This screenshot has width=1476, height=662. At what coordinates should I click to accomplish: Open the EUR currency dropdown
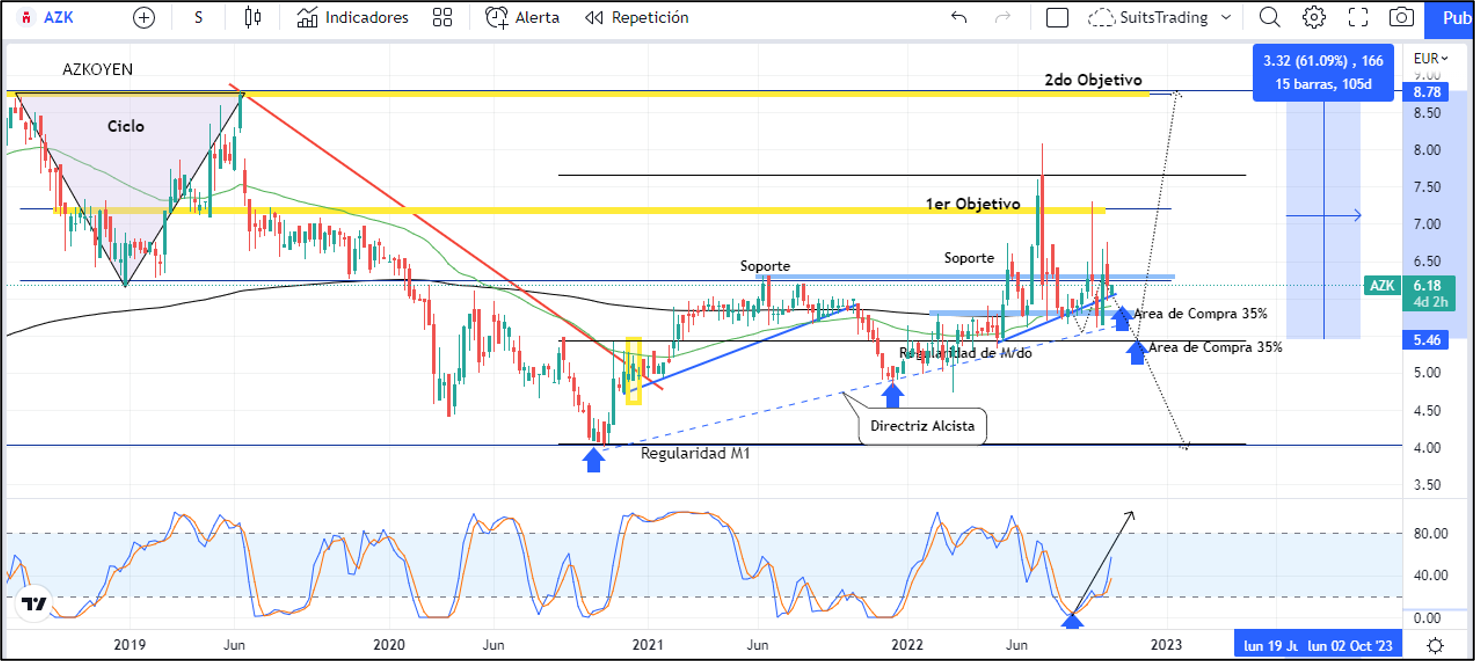1428,58
